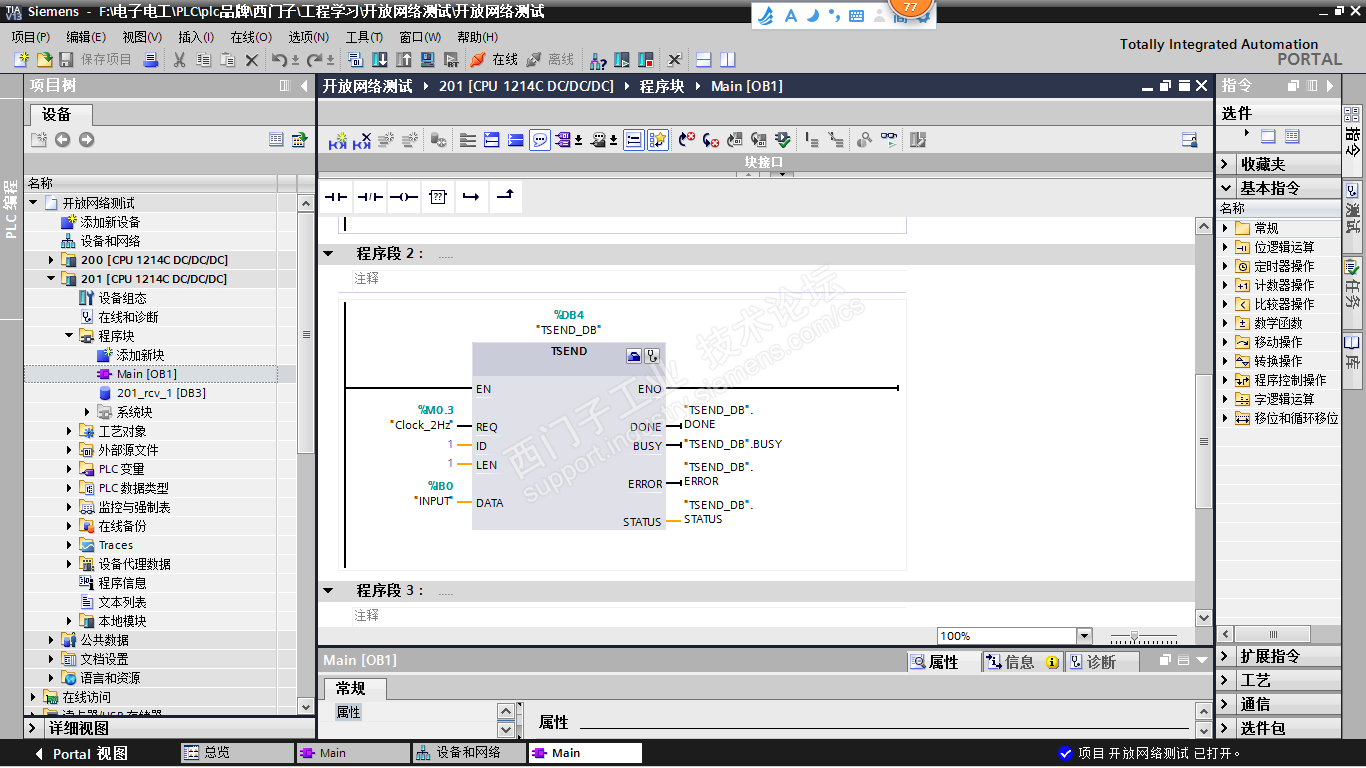Click the new project icon in main toolbar
This screenshot has width=1366, height=768.
click(x=21, y=60)
